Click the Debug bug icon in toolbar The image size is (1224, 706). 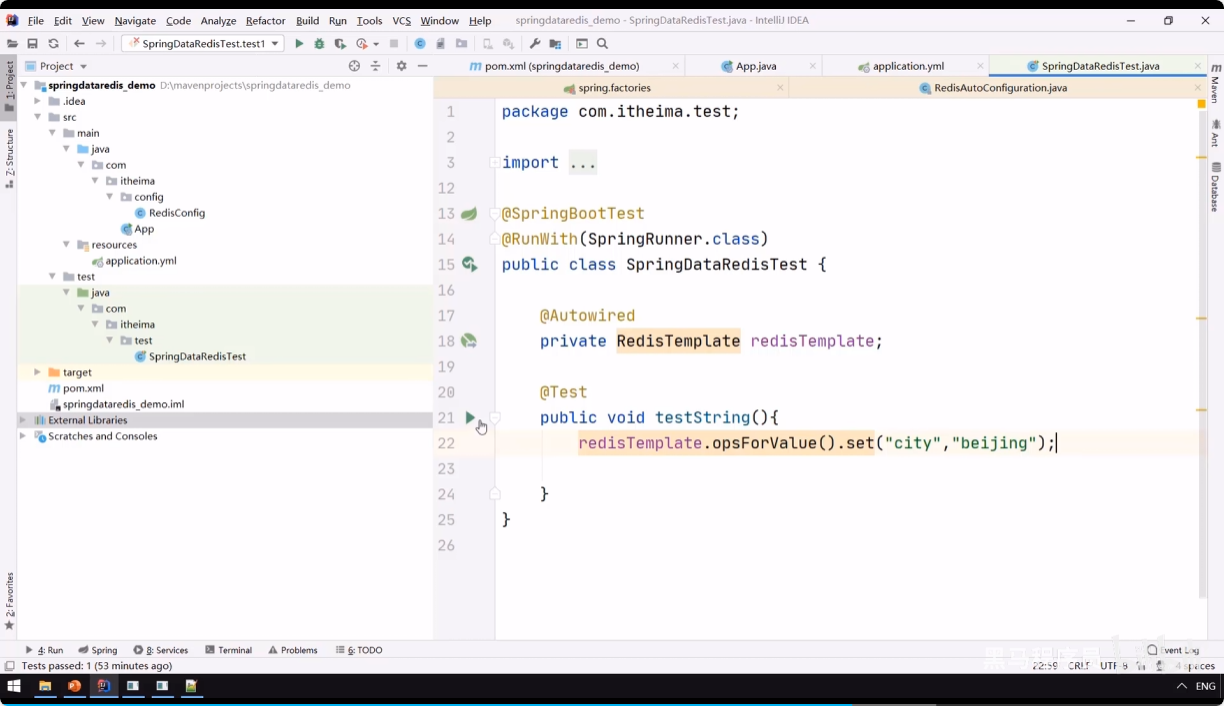[x=319, y=44]
